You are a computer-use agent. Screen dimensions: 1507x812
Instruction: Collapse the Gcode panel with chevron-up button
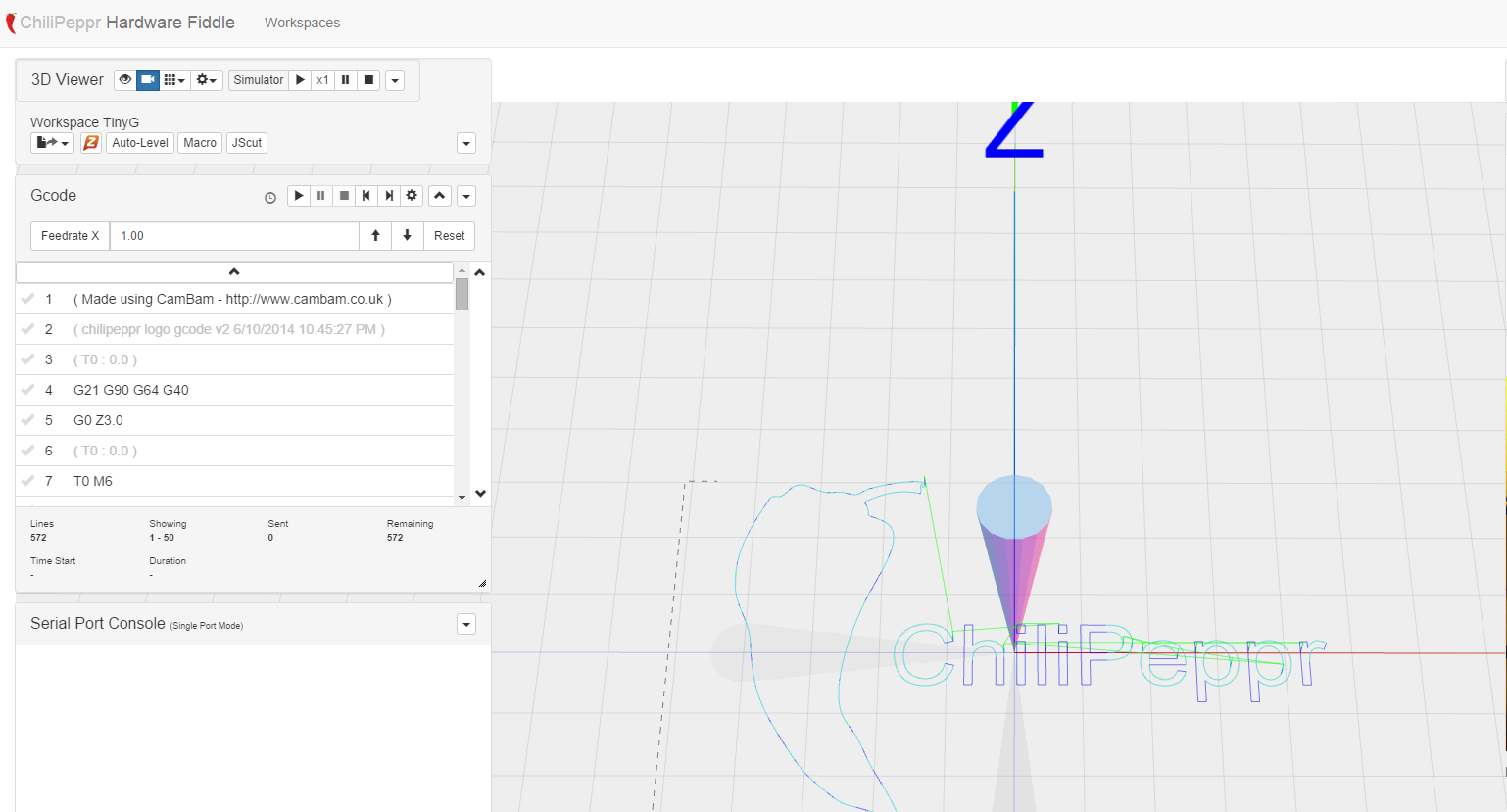click(x=440, y=196)
